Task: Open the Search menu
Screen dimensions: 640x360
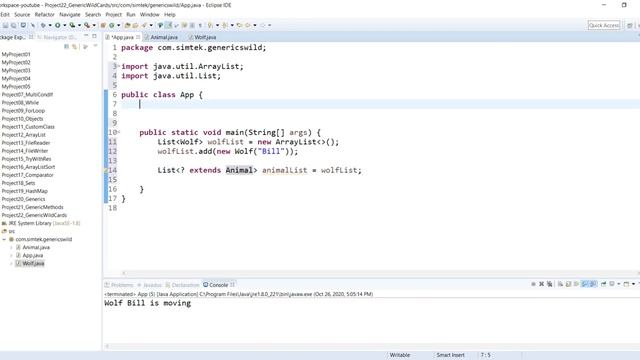Action: 93,14
